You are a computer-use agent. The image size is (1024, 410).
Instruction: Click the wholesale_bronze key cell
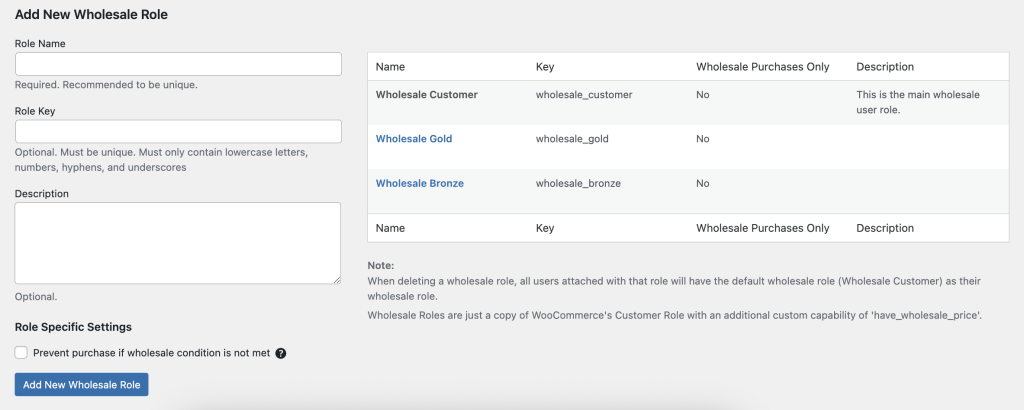[578, 183]
